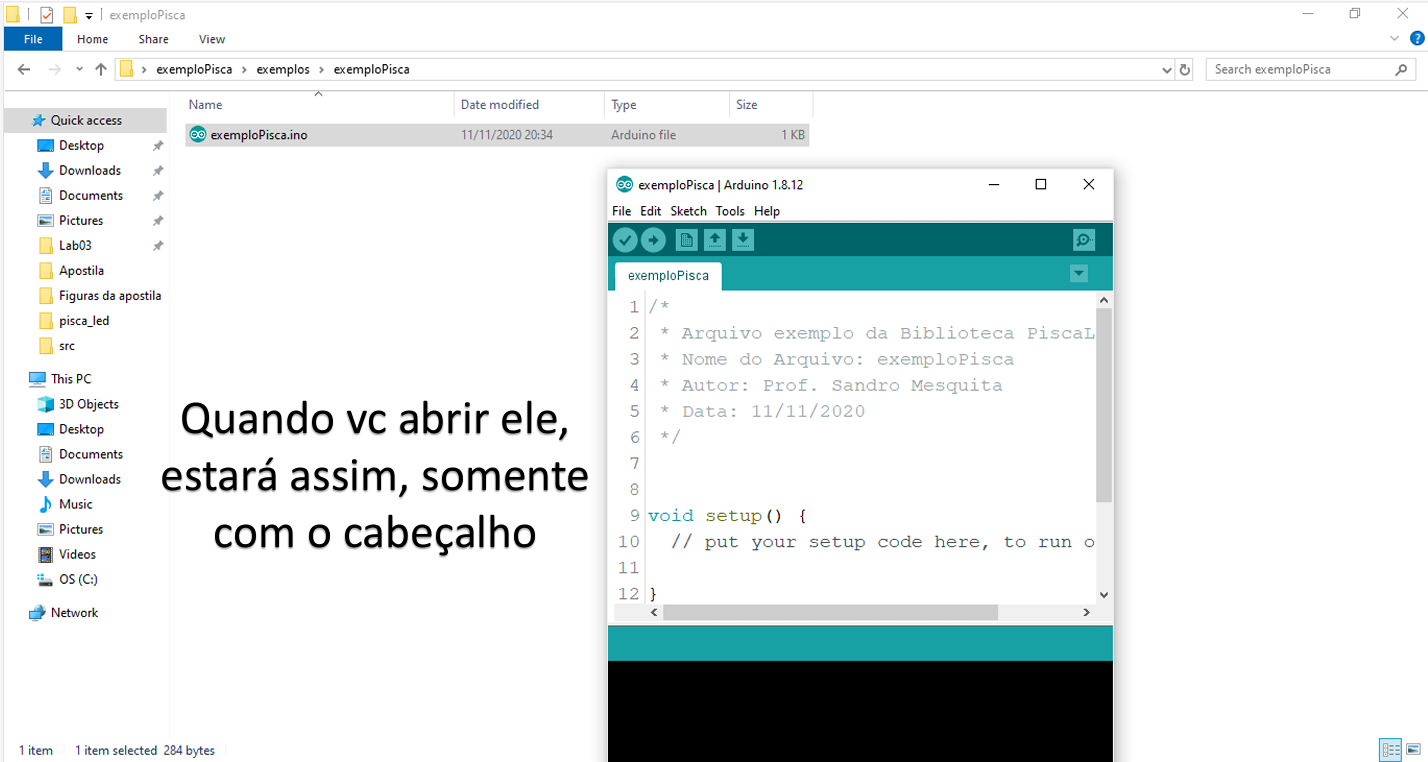Image resolution: width=1428 pixels, height=762 pixels.
Task: Click the void setup() code line
Action: [727, 516]
